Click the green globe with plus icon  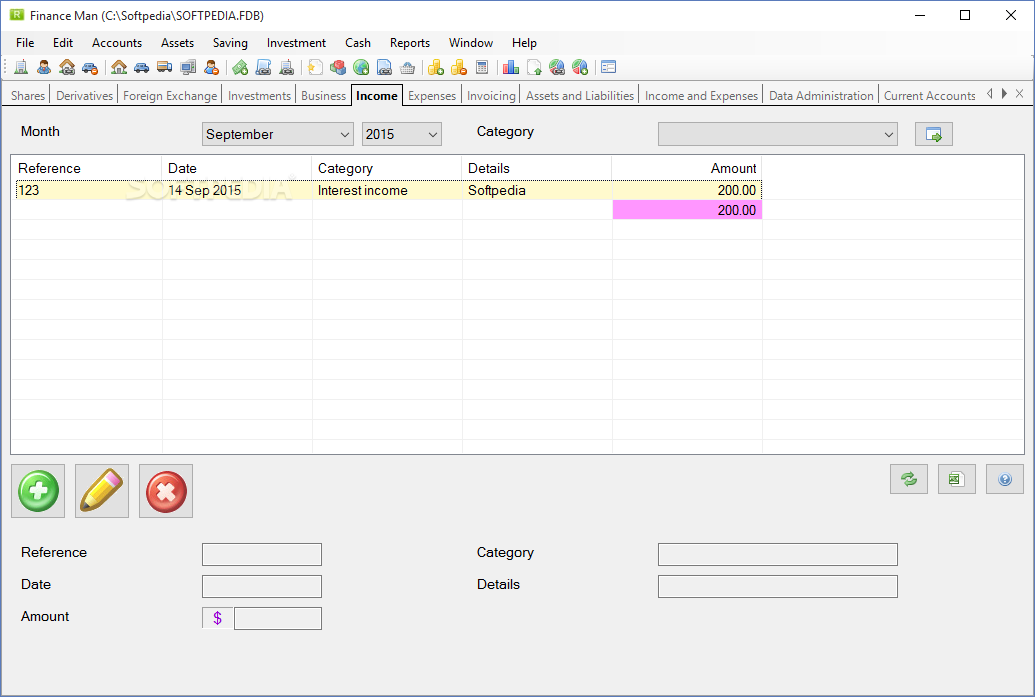point(361,67)
